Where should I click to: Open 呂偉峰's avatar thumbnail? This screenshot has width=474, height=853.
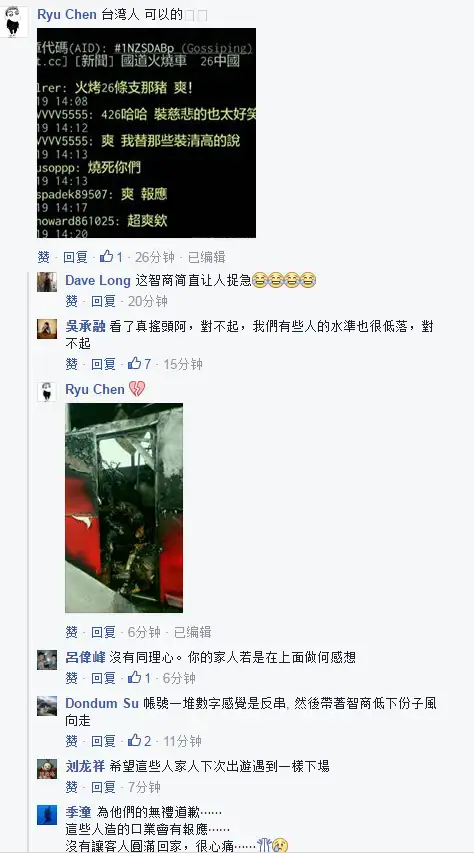click(47, 659)
